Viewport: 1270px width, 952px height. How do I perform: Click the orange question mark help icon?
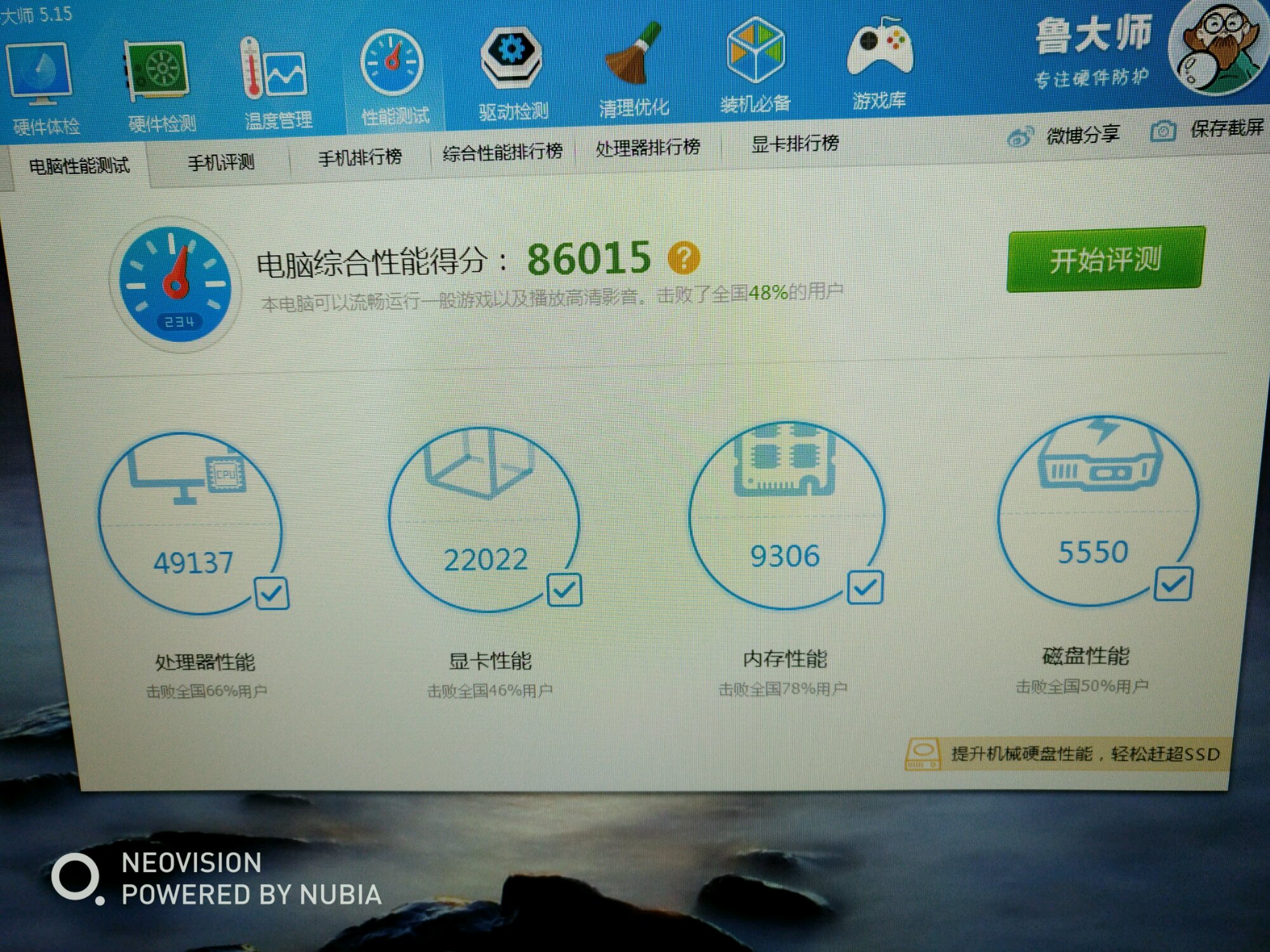(684, 258)
